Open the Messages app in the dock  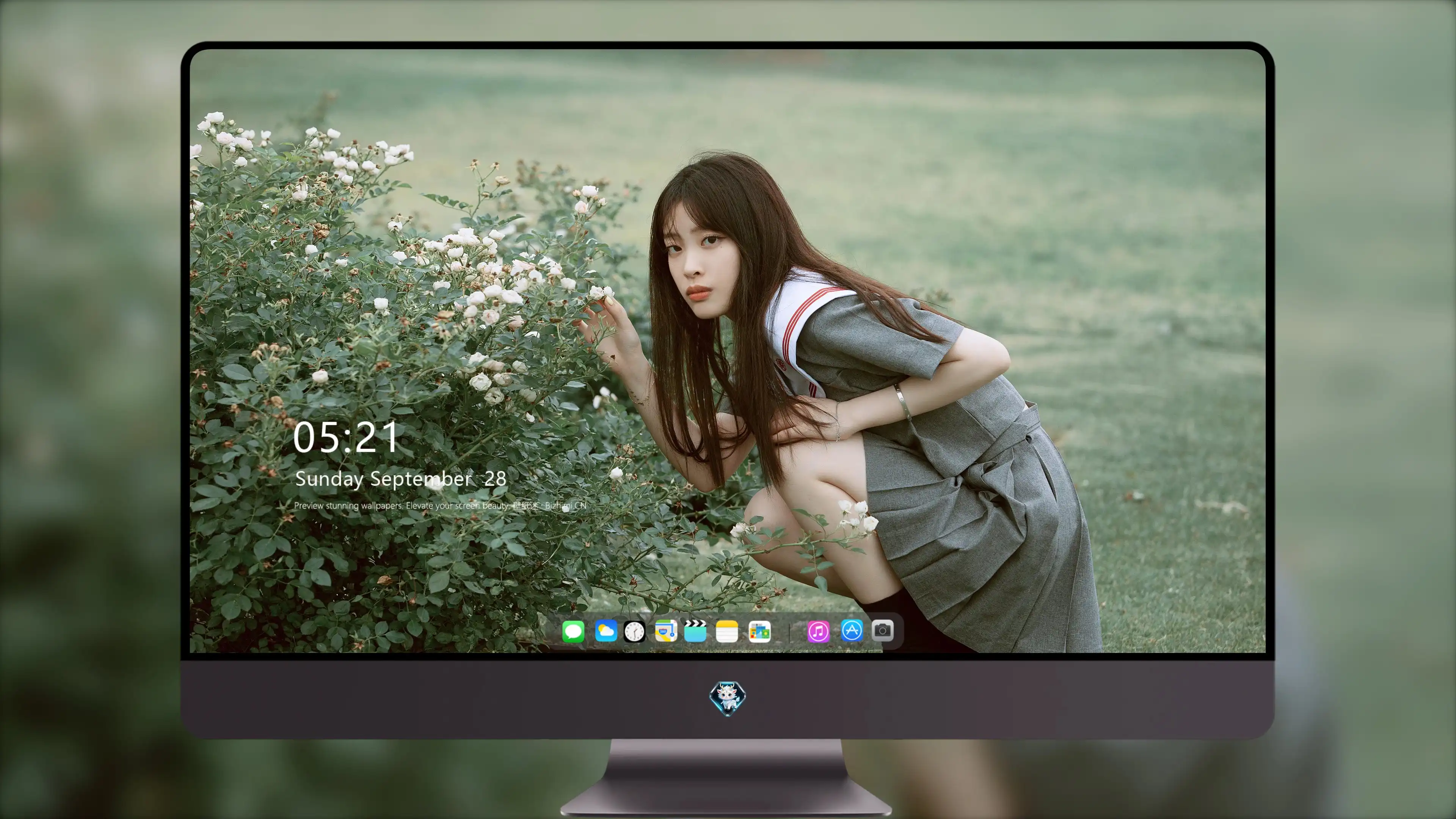(x=573, y=631)
